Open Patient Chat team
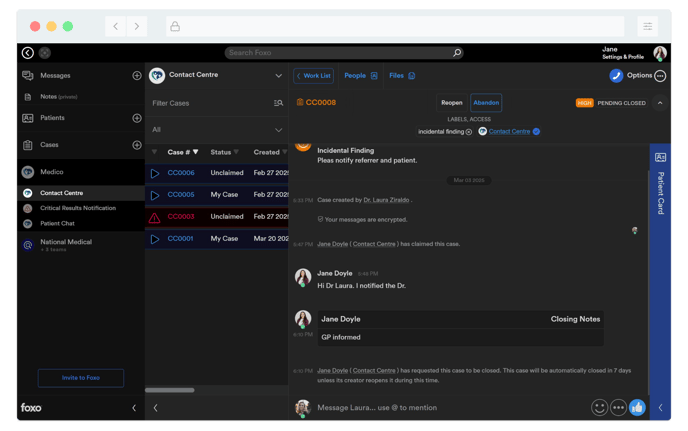This screenshot has width=688, height=431. [x=57, y=223]
